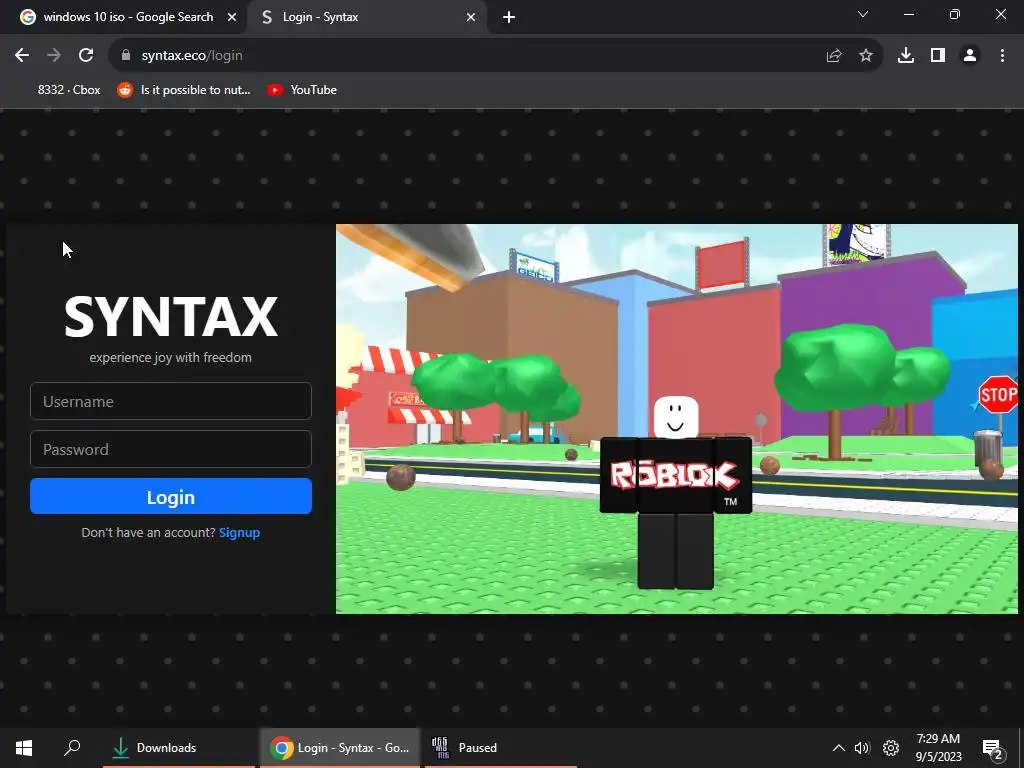Screen dimensions: 1024x768
Task: Select the Chrome 'Login - Syntax' taskbar item
Action: click(x=340, y=748)
